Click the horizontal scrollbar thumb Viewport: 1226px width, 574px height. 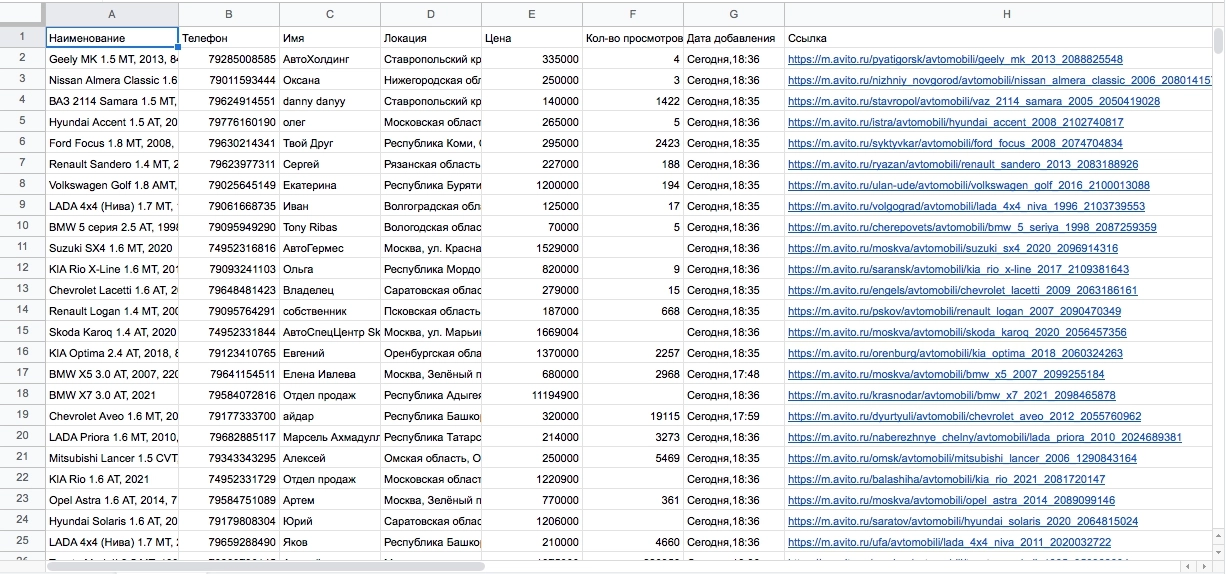[x=265, y=566]
